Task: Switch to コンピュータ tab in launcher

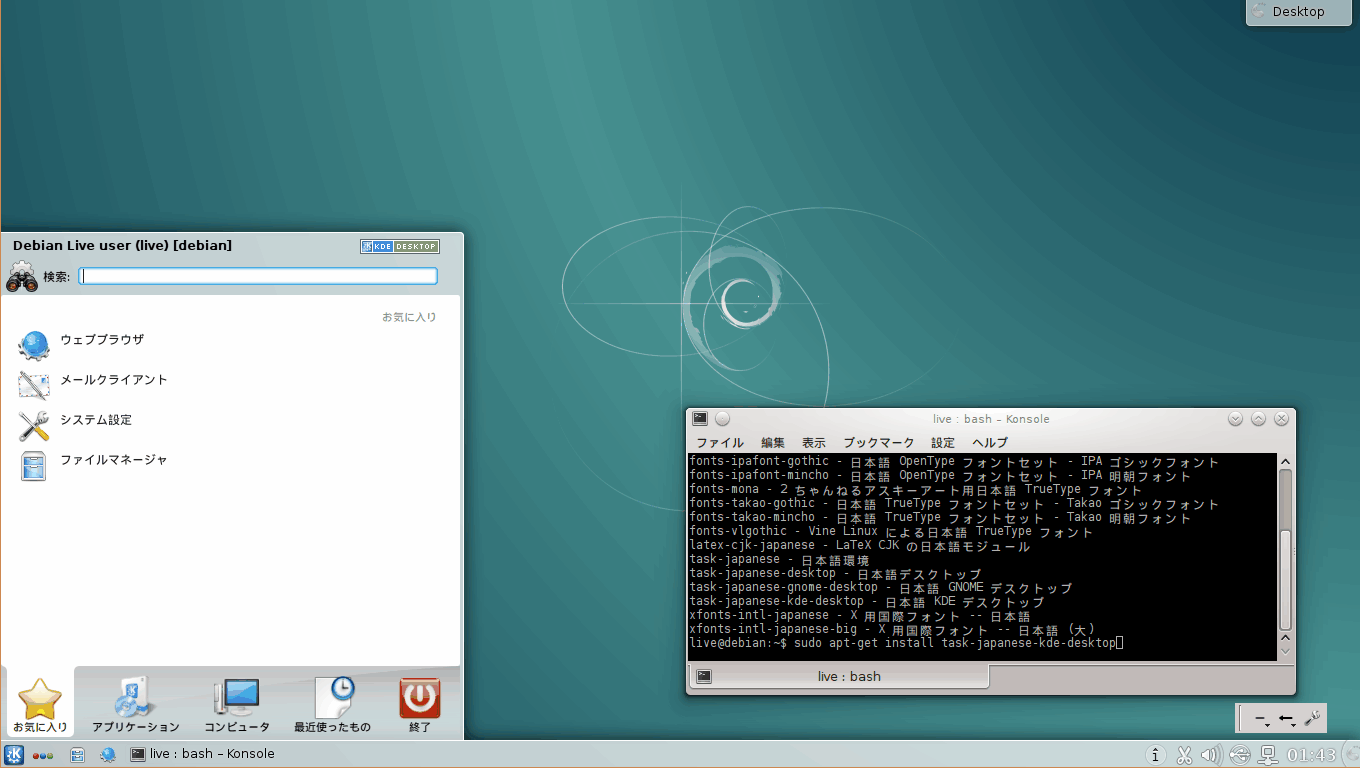Action: click(237, 704)
